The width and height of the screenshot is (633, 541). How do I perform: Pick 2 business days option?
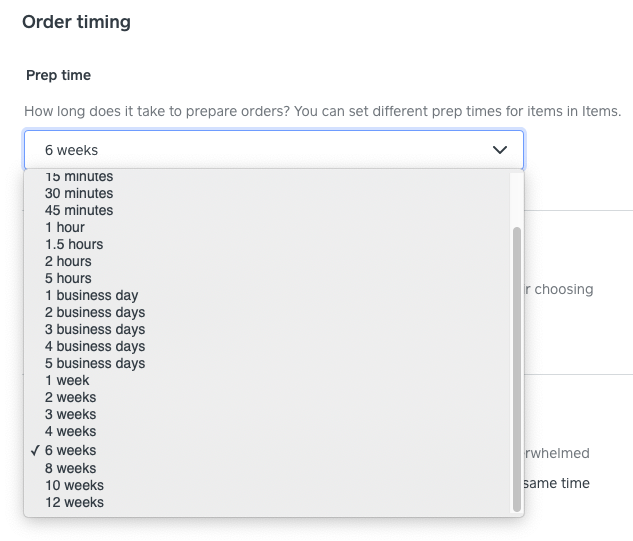pos(95,312)
